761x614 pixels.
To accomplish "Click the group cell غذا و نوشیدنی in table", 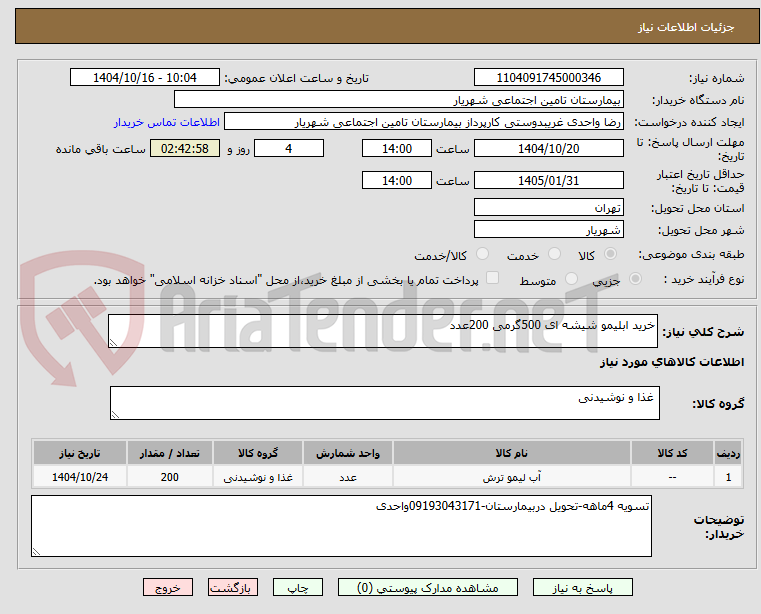I will tap(258, 478).
